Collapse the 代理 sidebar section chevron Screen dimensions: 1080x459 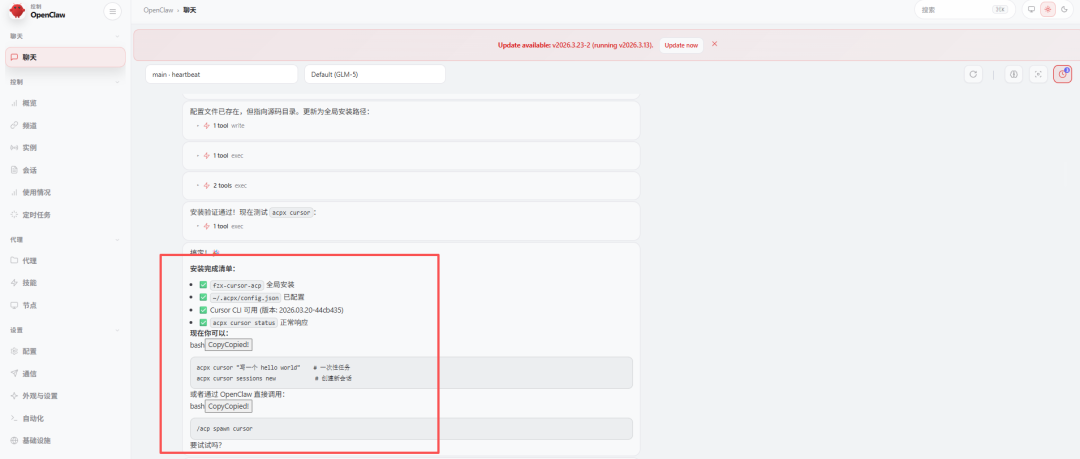pos(117,240)
